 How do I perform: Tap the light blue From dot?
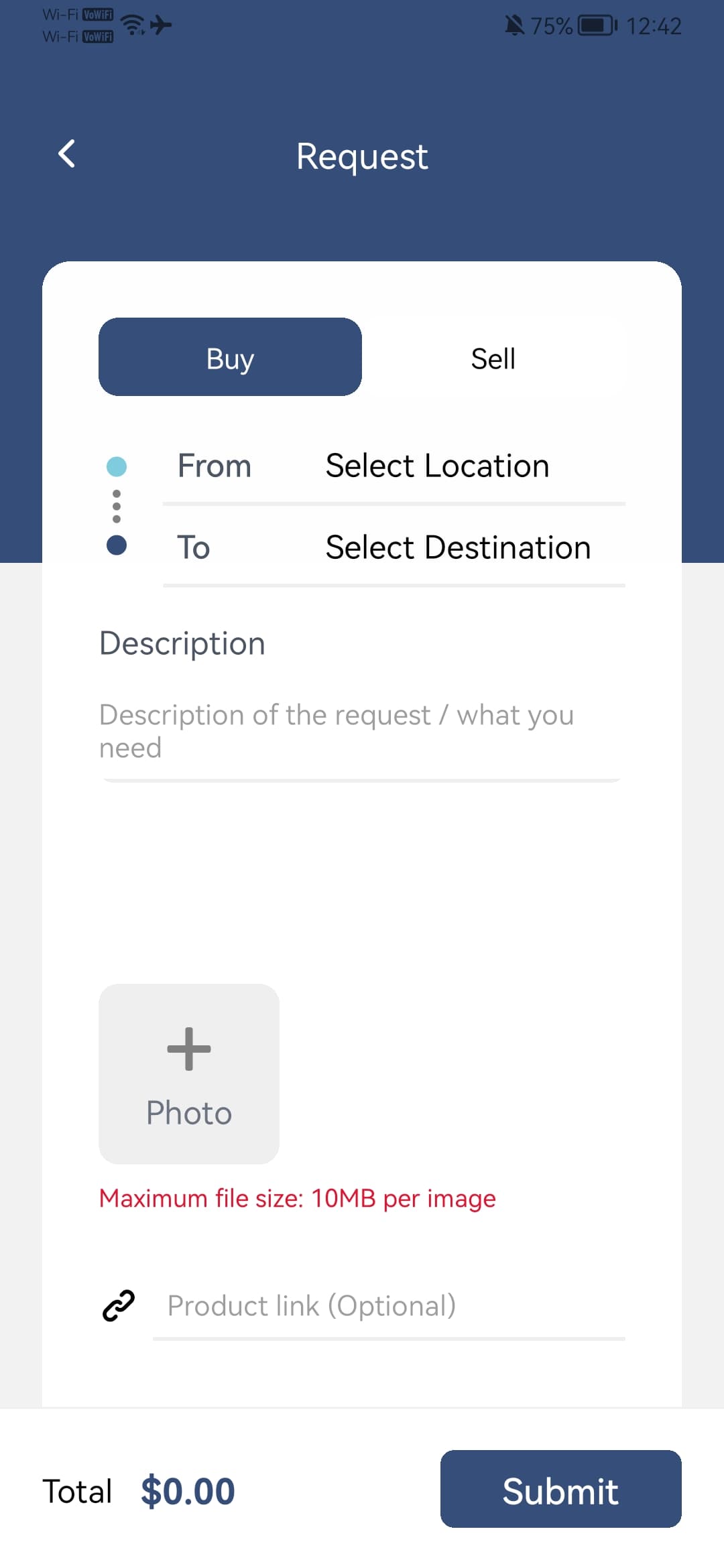click(x=117, y=466)
